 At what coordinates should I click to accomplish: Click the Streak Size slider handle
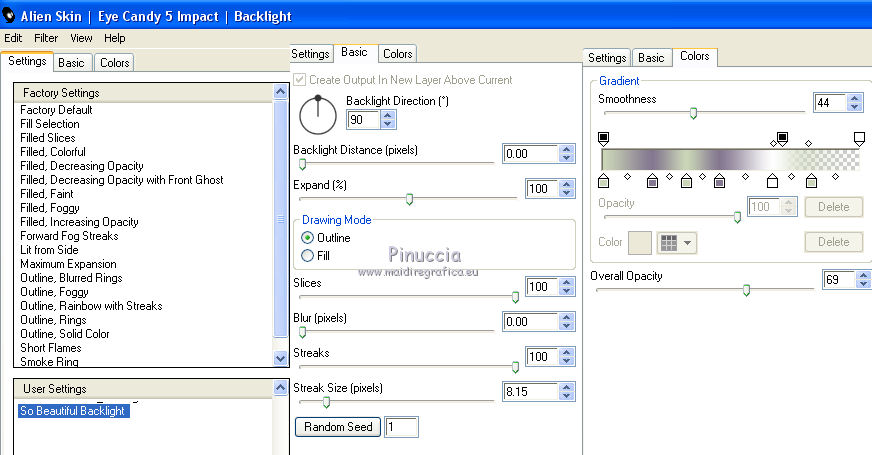(326, 402)
